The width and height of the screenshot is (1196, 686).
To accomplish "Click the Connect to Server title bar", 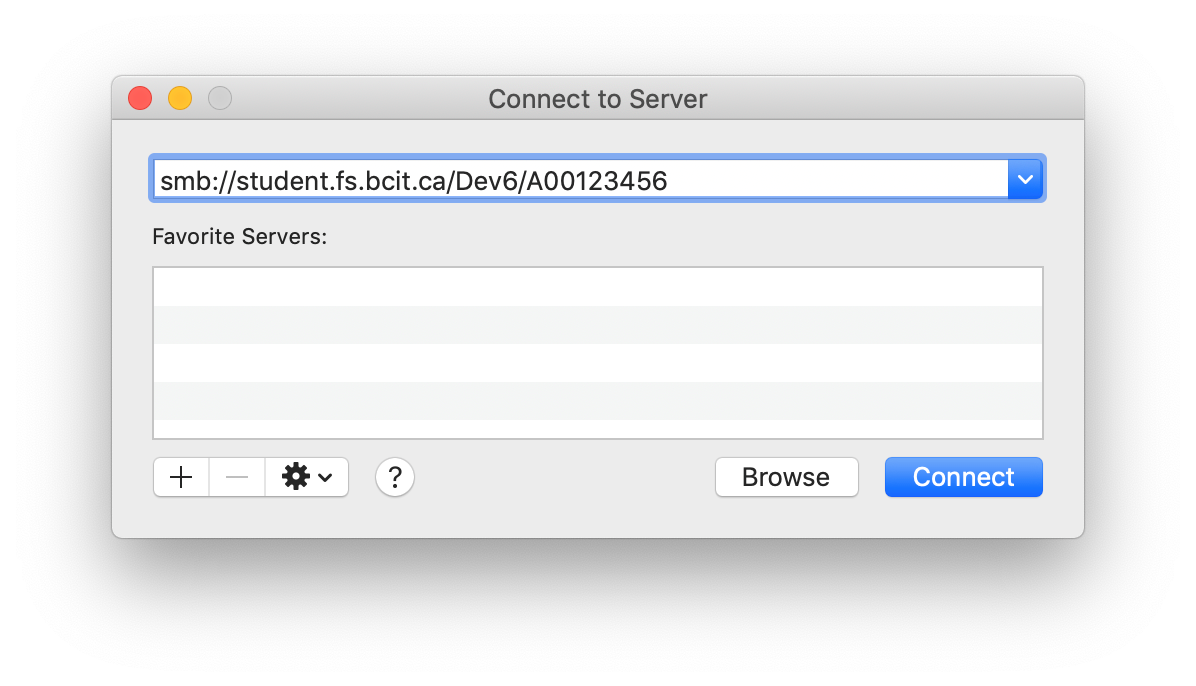I will pyautogui.click(x=597, y=98).
